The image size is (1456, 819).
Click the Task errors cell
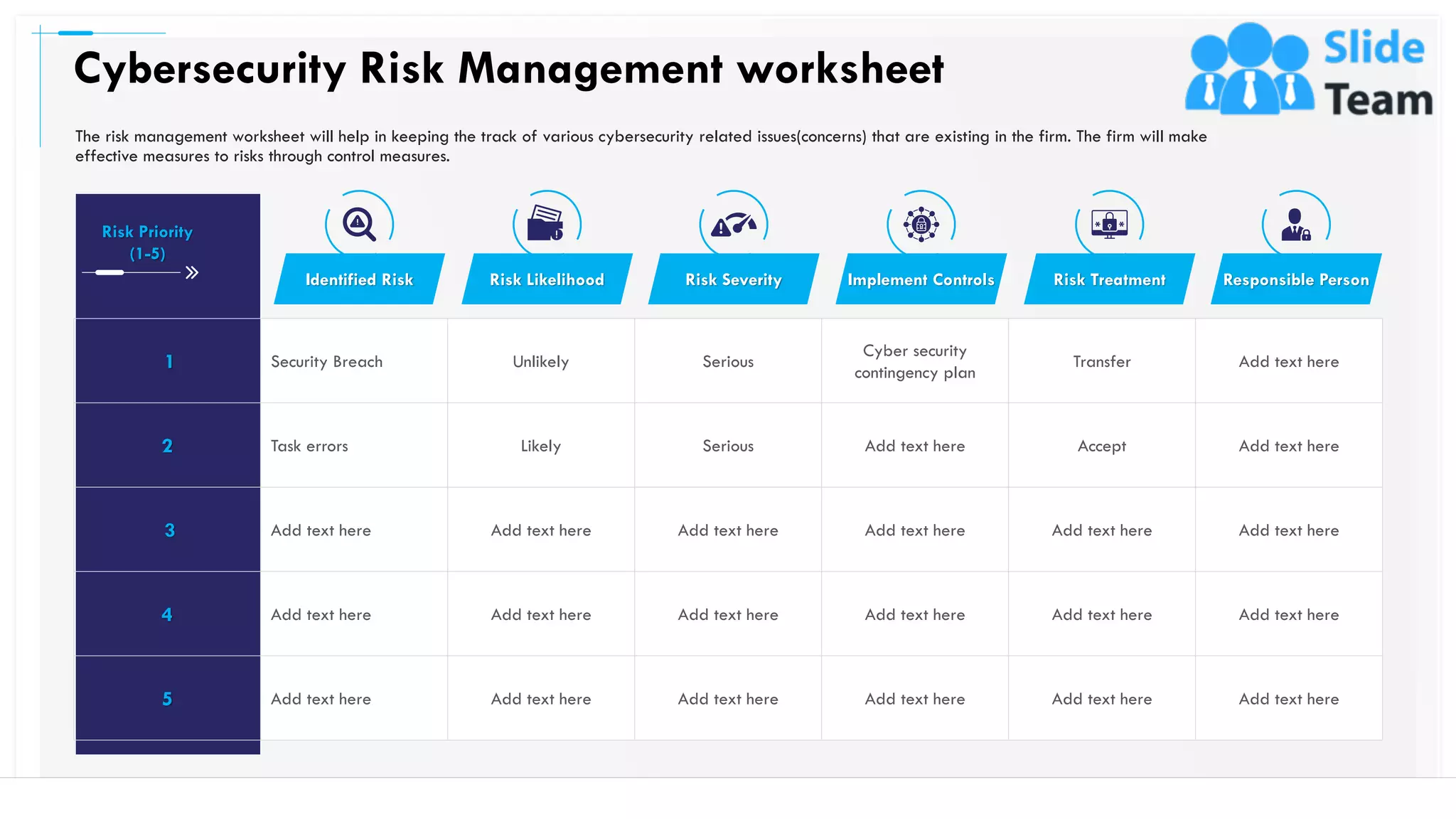pos(309,446)
